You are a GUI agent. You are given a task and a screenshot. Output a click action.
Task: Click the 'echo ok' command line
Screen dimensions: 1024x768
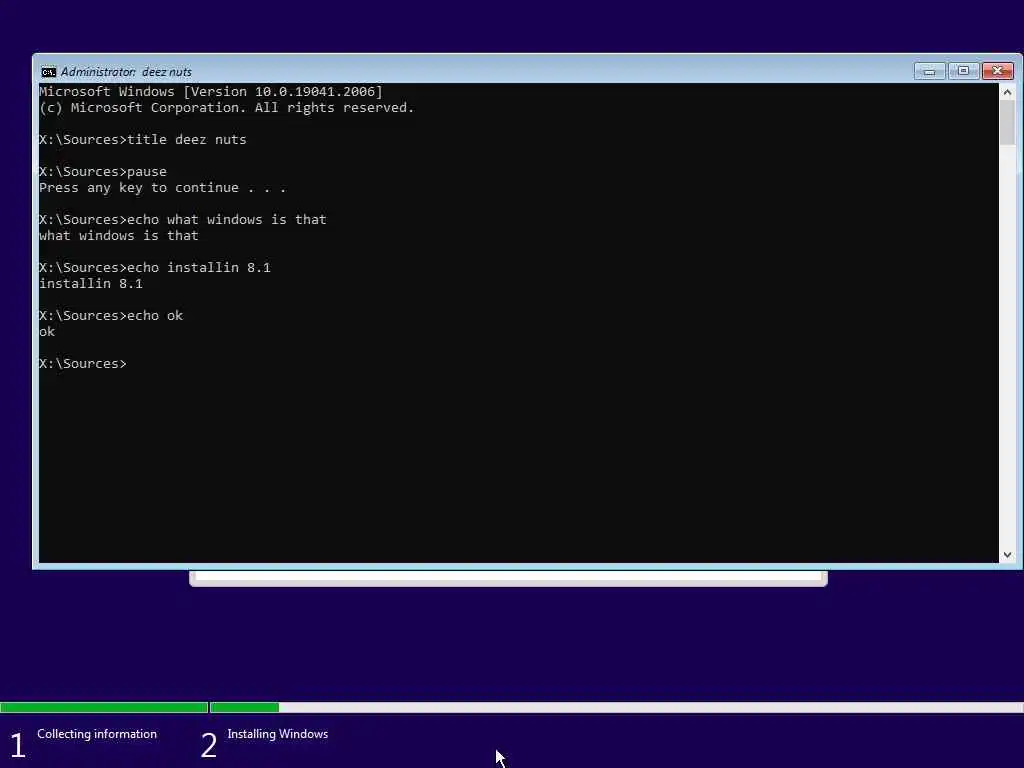(x=110, y=315)
